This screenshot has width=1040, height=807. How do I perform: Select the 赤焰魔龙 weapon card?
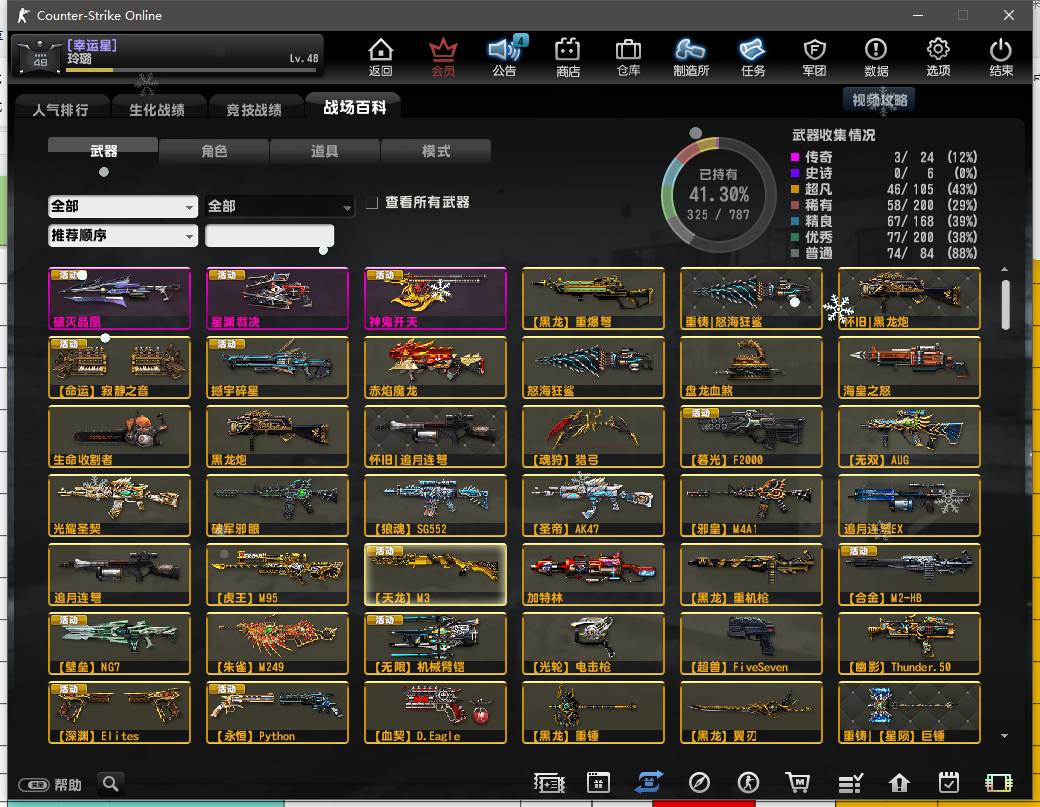click(435, 367)
